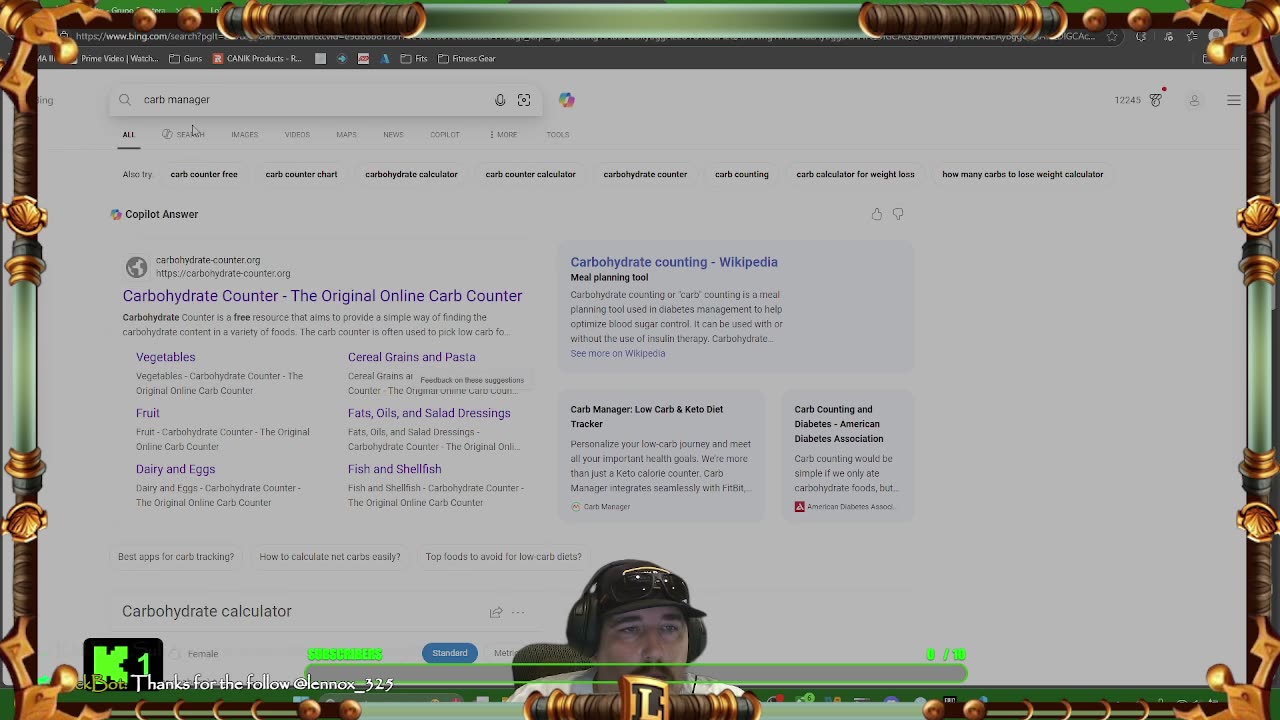Open Microsoft Rewards trophy icon
This screenshot has height=720, width=1280.
(x=1156, y=100)
